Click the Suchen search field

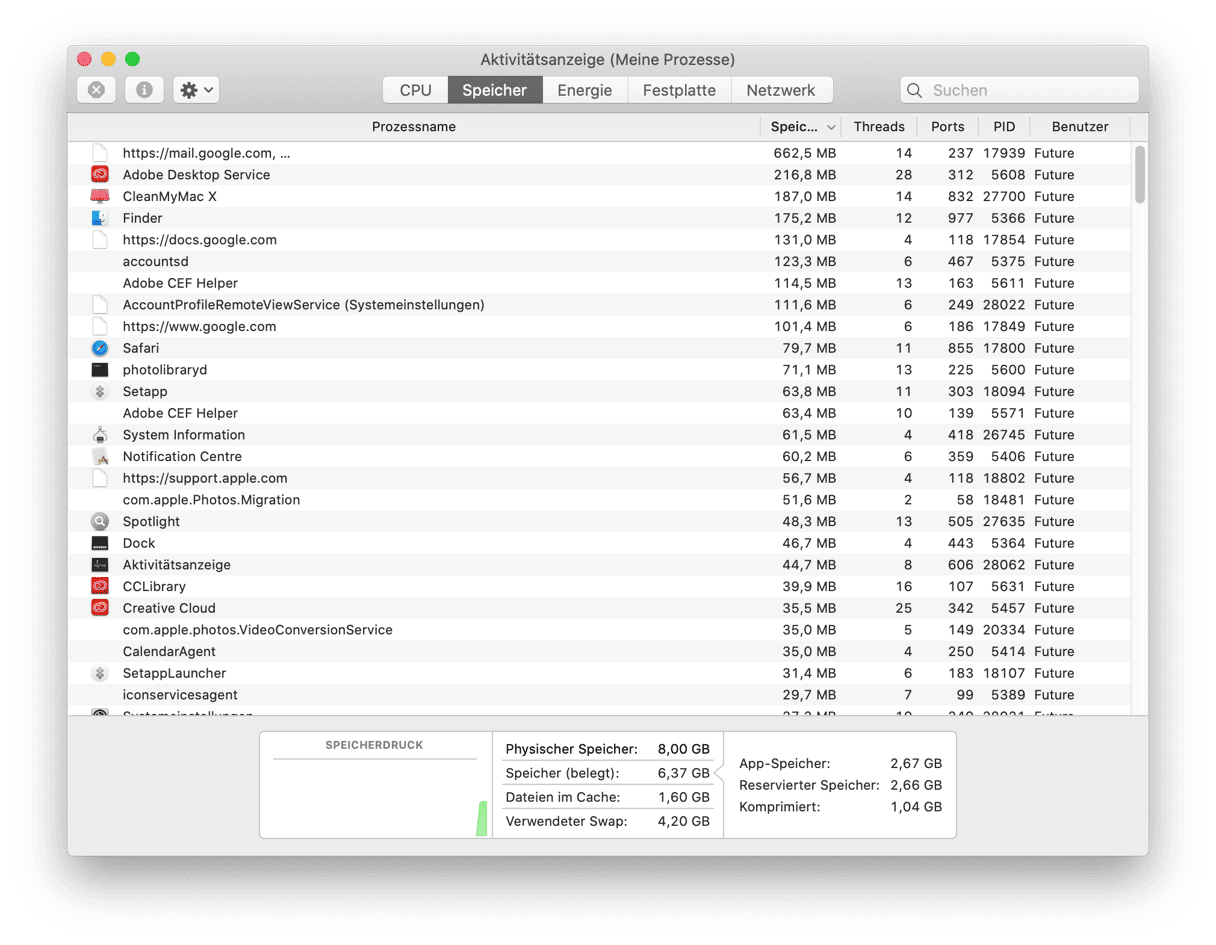(x=1019, y=90)
